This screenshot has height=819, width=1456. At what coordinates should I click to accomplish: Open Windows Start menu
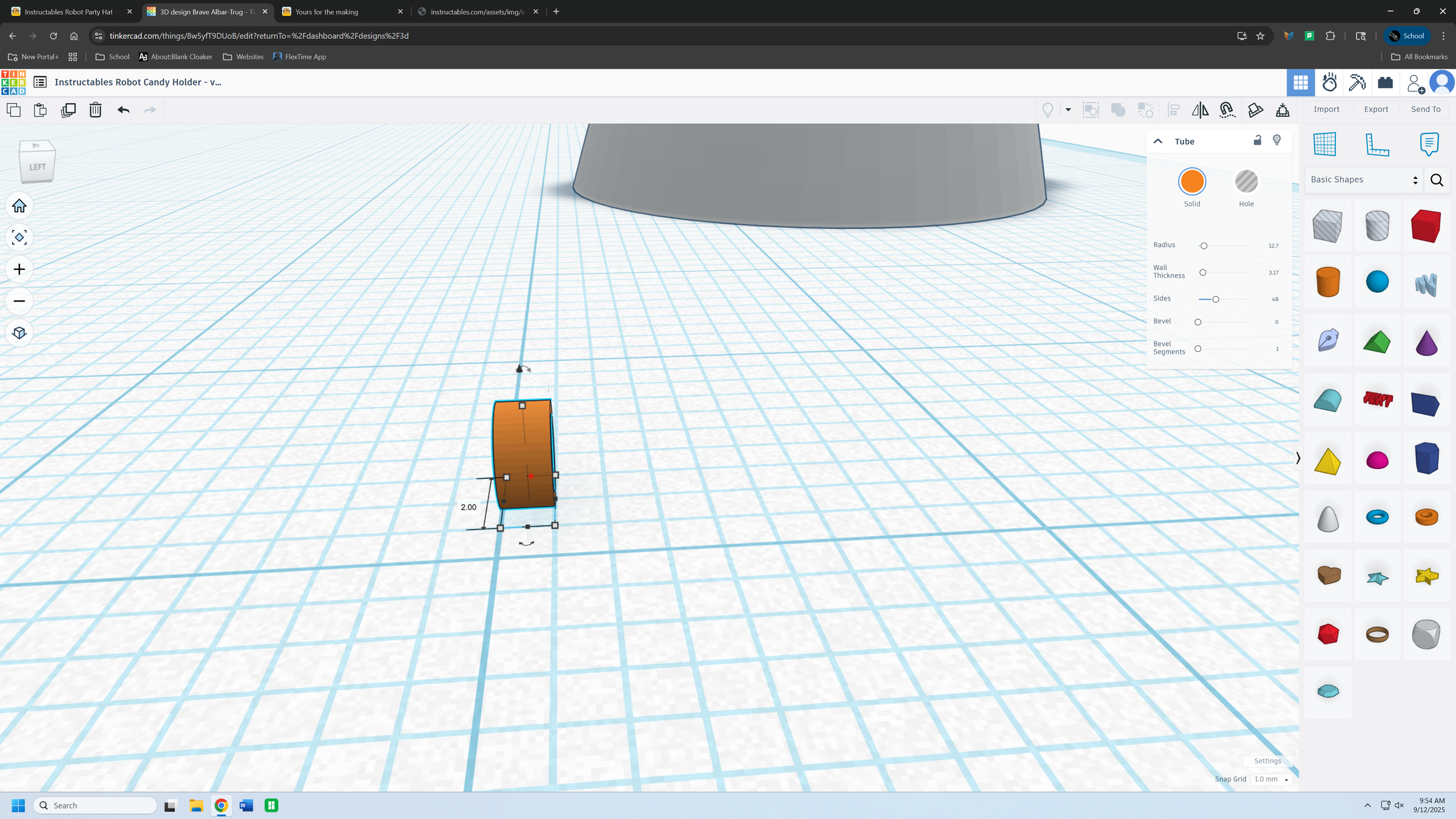point(18,806)
